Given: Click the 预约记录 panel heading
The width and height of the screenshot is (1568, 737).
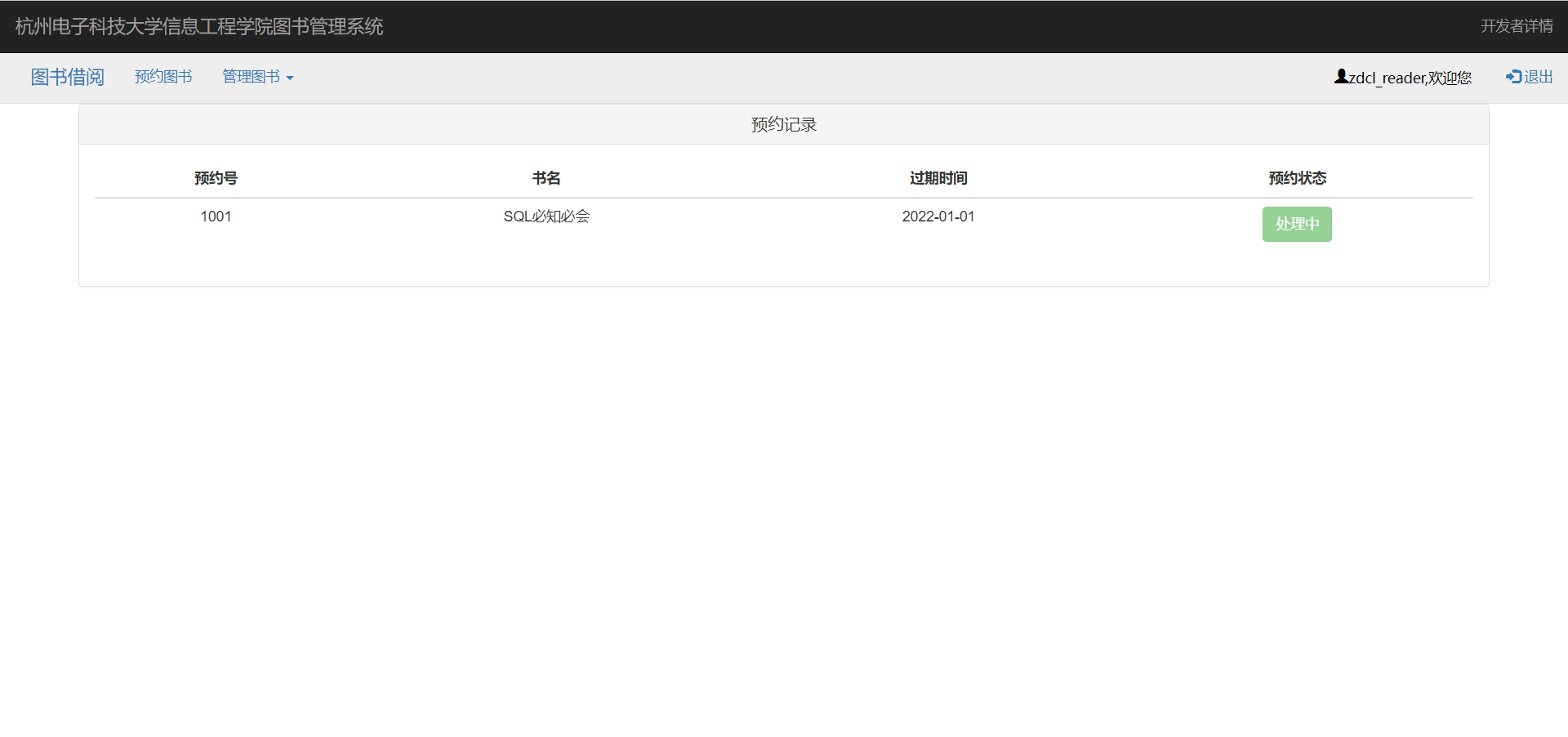Looking at the screenshot, I should pos(784,124).
